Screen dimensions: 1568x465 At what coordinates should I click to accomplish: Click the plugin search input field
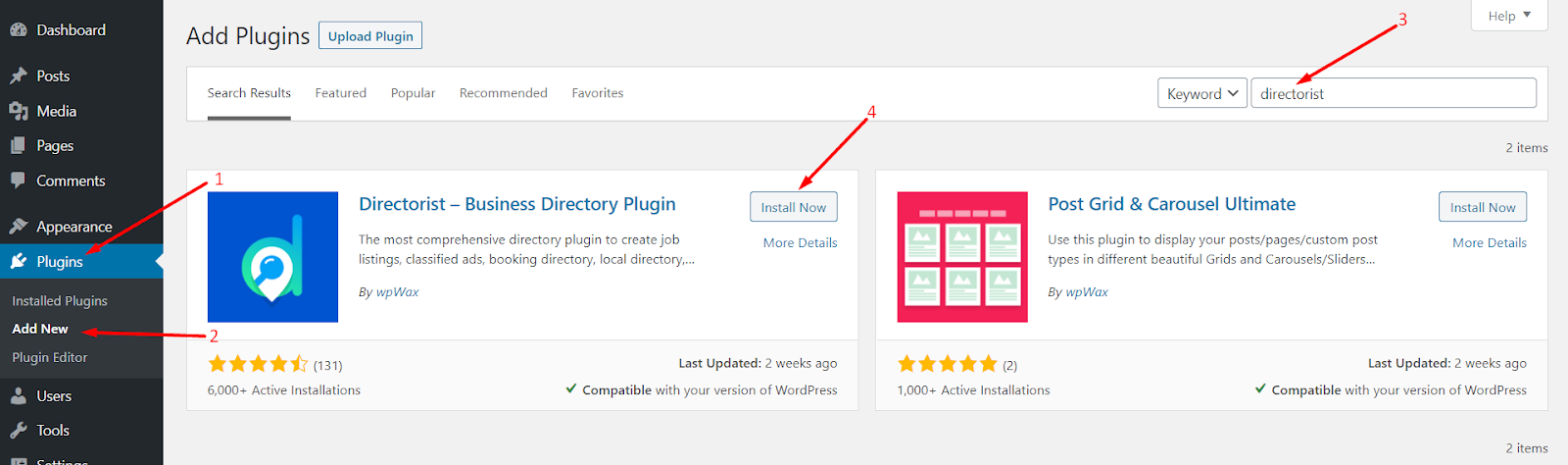tap(1394, 93)
